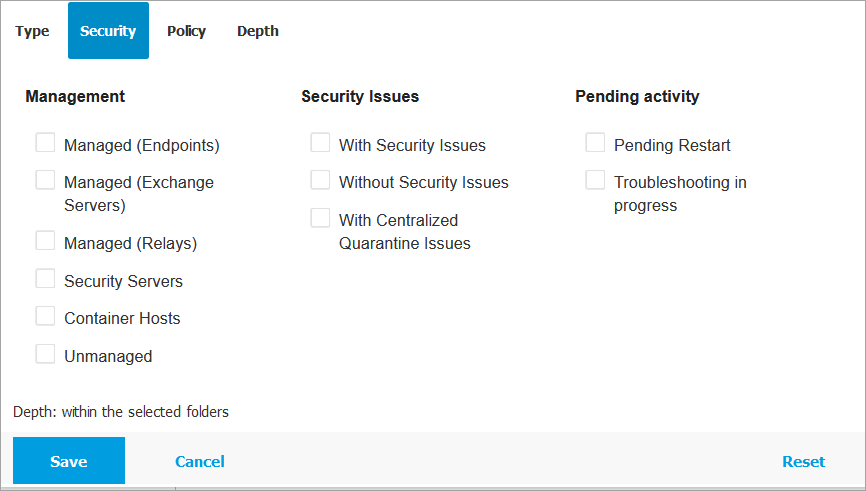Toggle the Pending Restart checkbox
Image resolution: width=866 pixels, height=491 pixels.
(x=595, y=143)
